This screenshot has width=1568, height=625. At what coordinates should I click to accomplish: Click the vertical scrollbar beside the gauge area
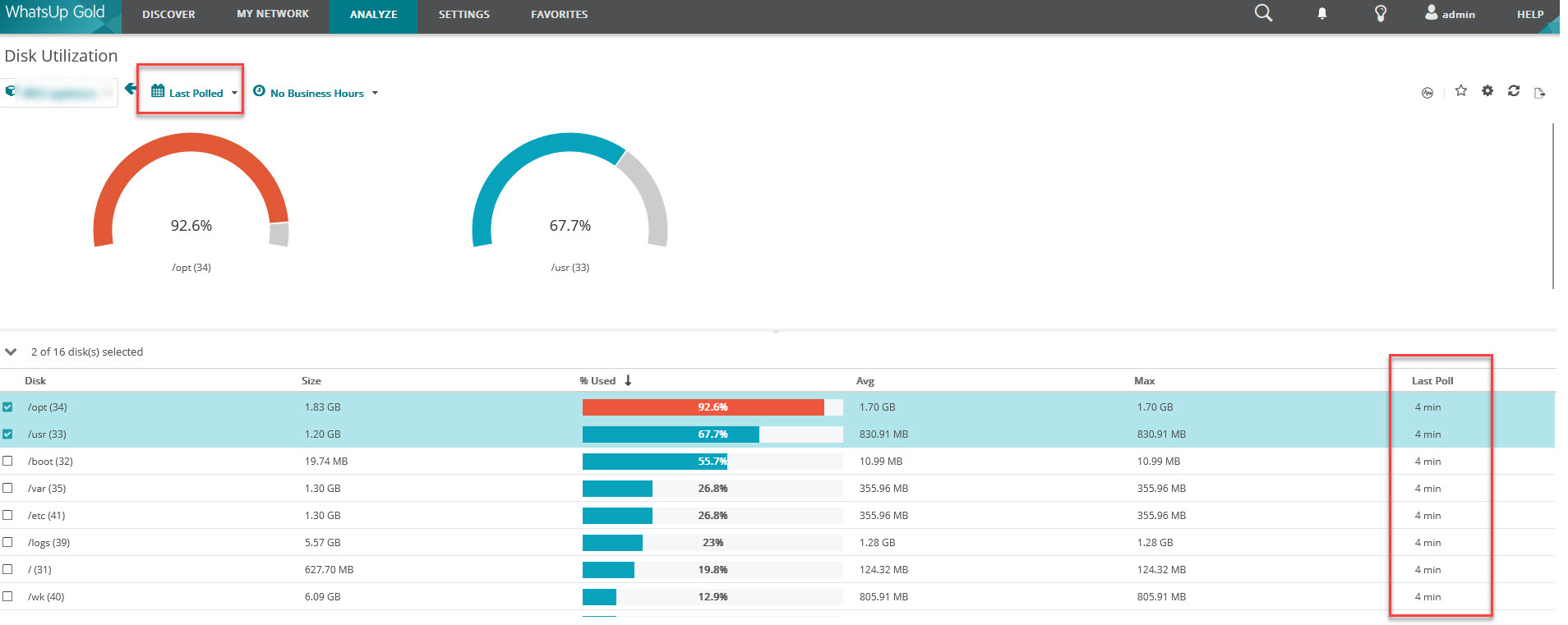point(1552,205)
